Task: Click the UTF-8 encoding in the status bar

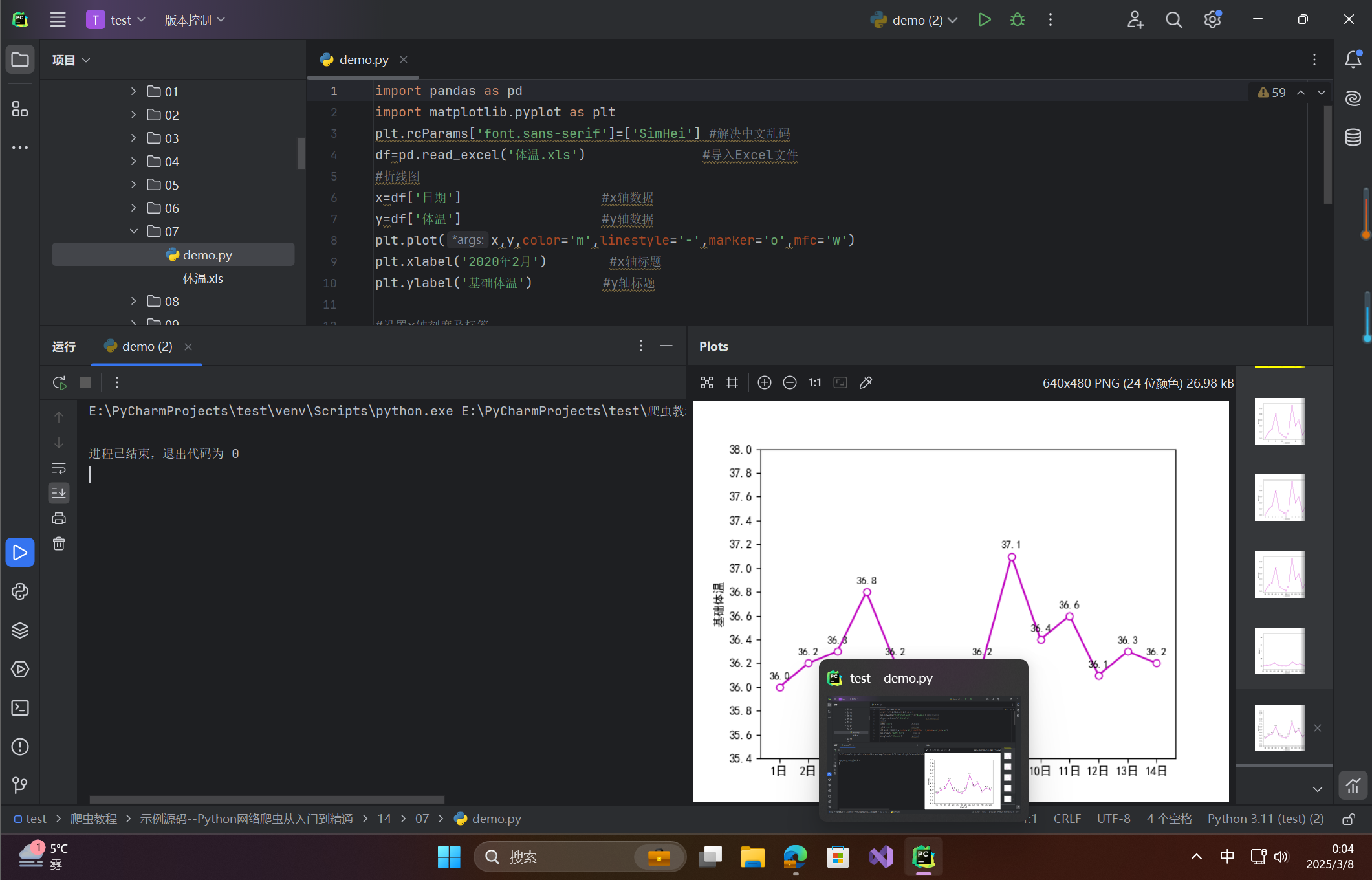Action: (x=1113, y=819)
